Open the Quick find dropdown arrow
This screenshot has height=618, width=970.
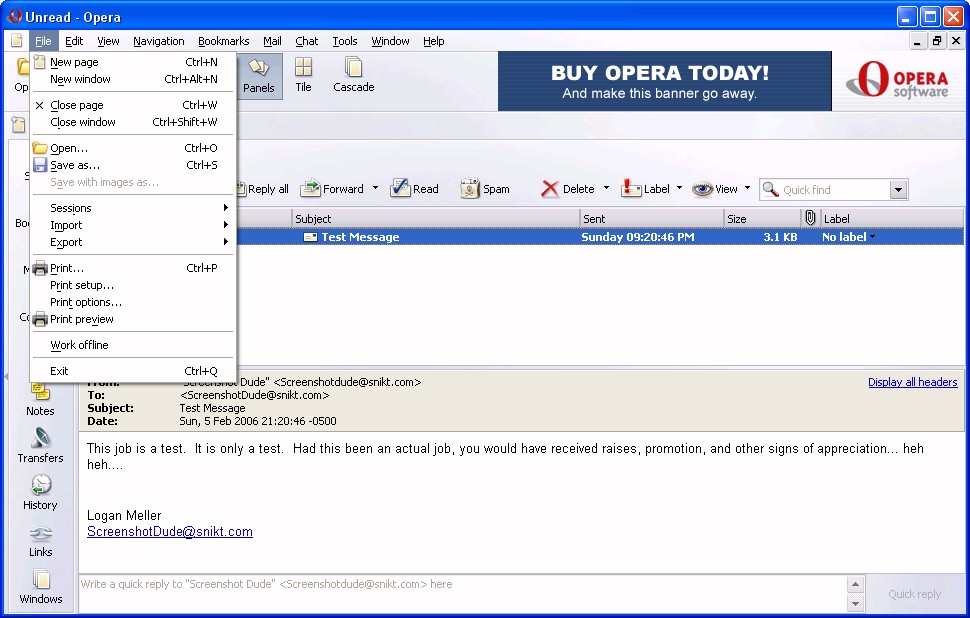pyautogui.click(x=898, y=190)
